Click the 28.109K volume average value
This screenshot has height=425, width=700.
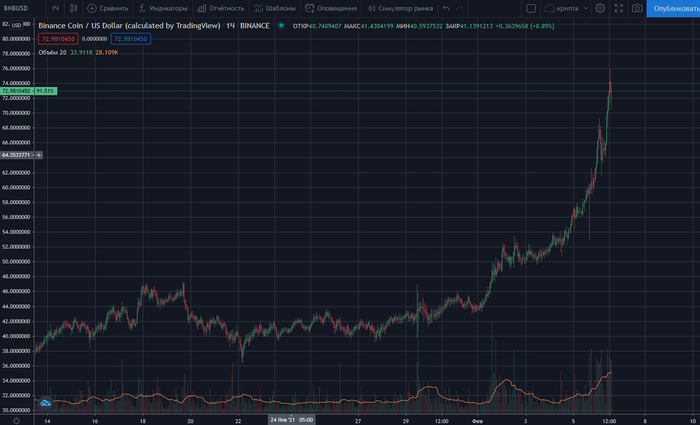tap(107, 52)
